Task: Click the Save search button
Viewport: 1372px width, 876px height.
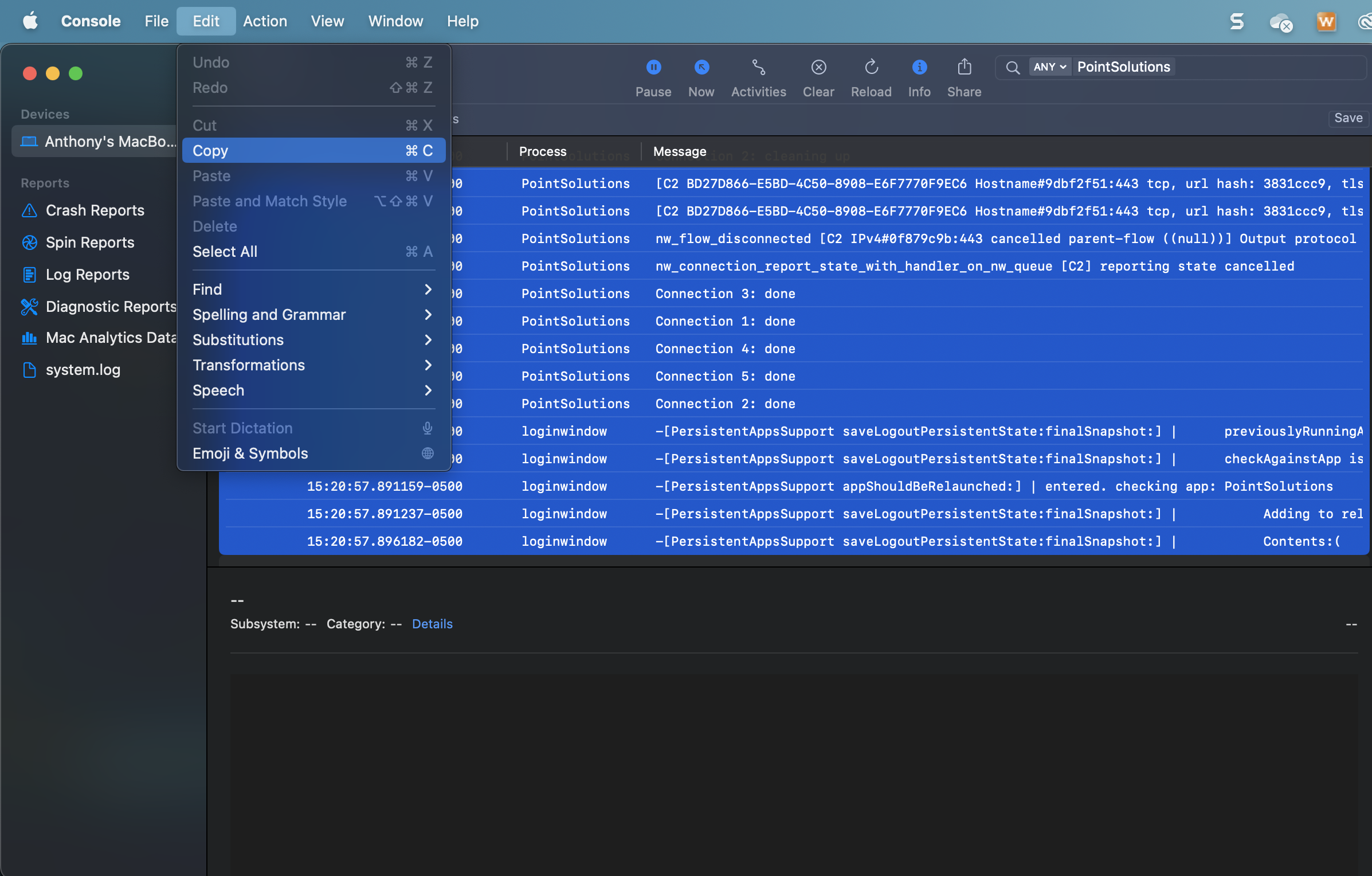Action: 1348,118
